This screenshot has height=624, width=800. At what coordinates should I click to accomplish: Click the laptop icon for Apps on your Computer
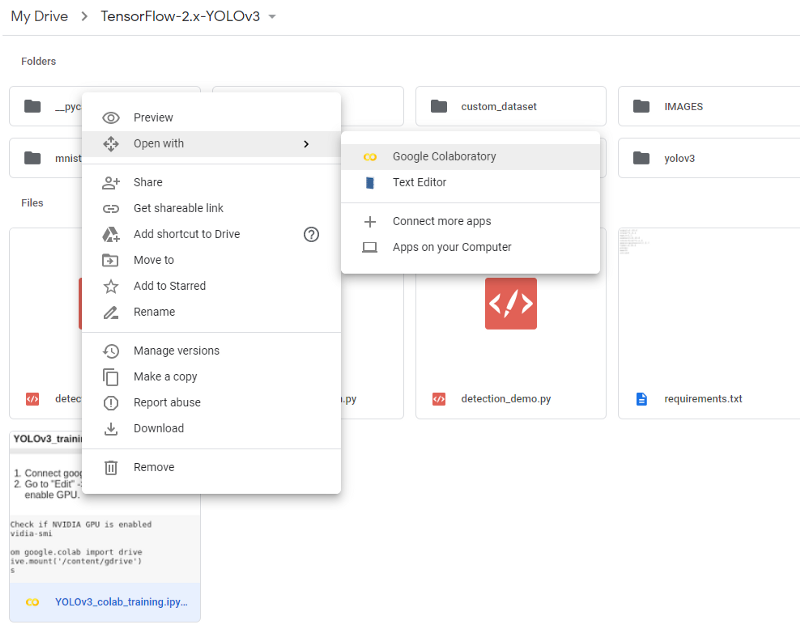pos(370,247)
